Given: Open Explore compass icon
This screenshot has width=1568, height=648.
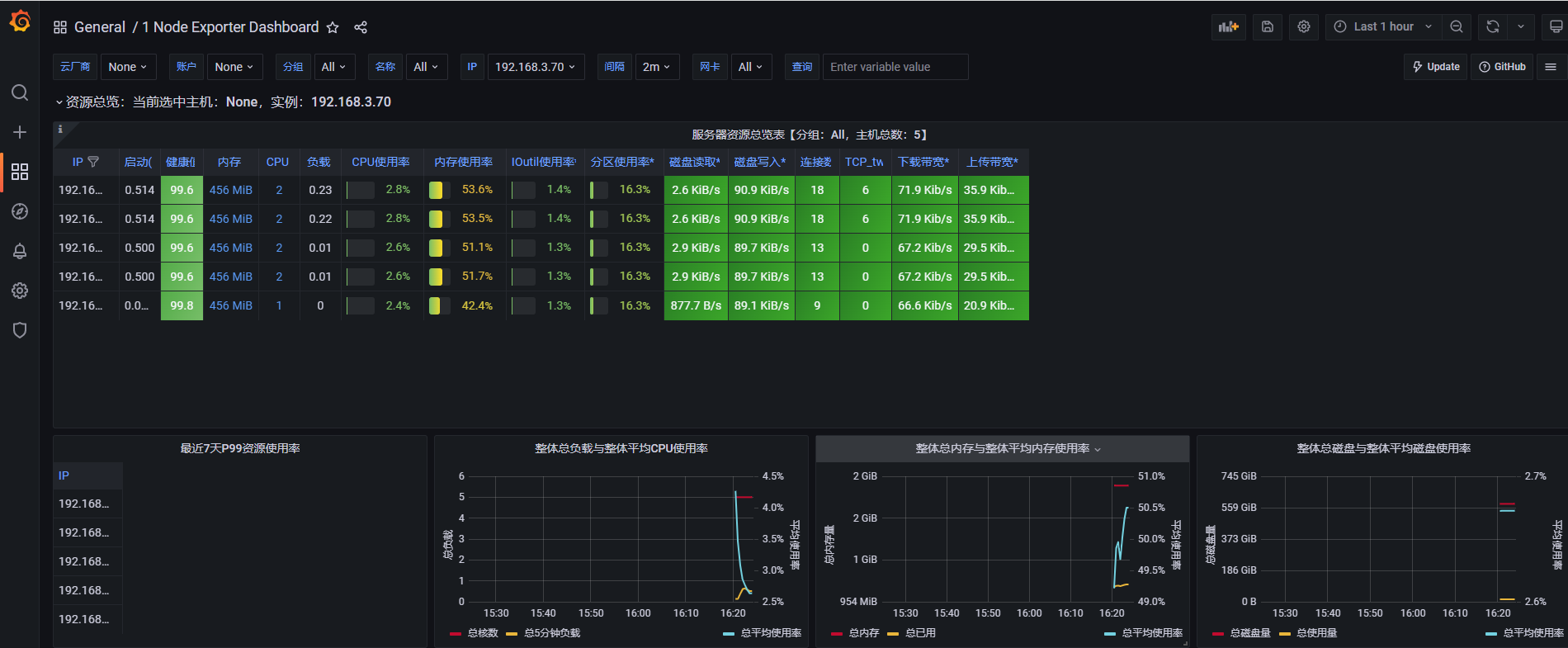Looking at the screenshot, I should [20, 211].
